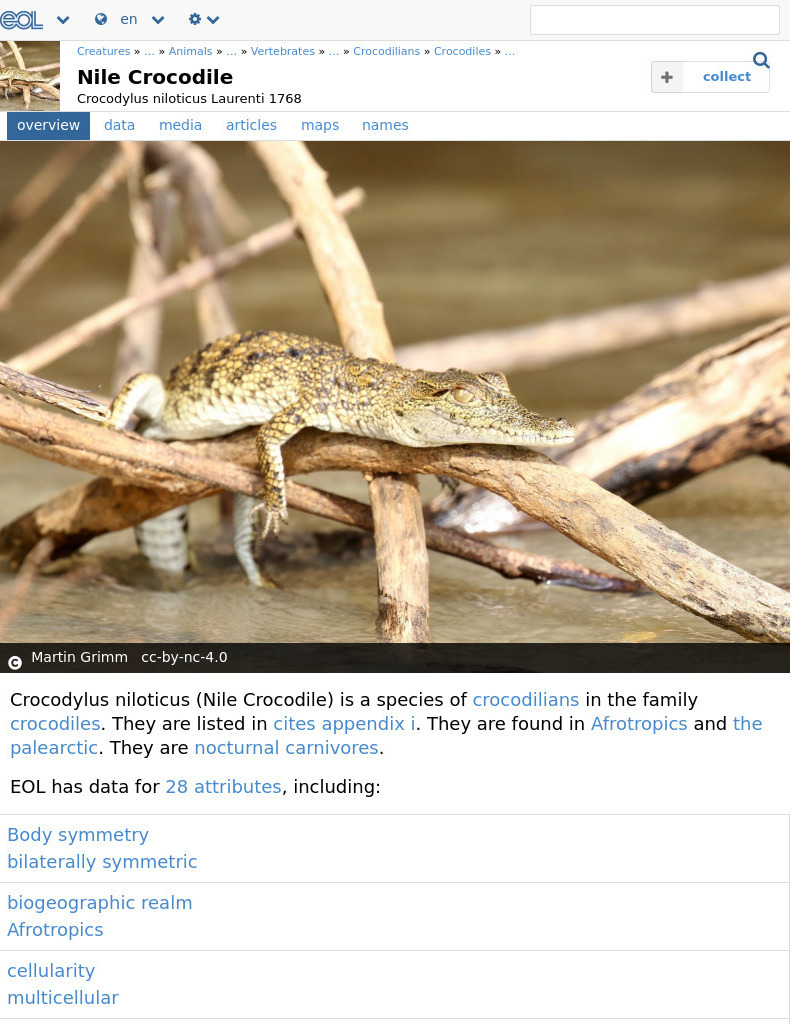Expand the dropdown next to the EOL logo
The width and height of the screenshot is (800, 1024).
(x=62, y=19)
